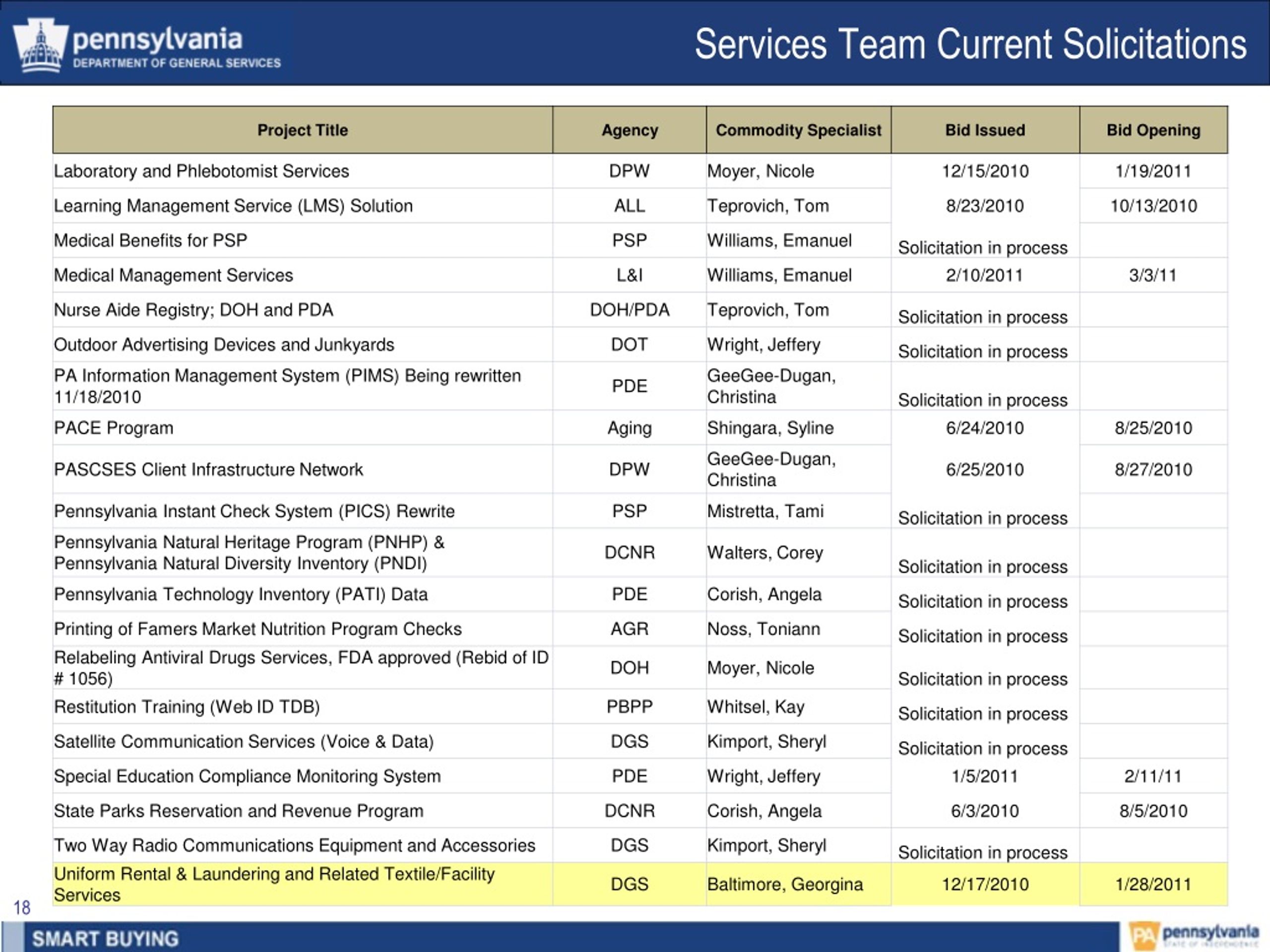
Task: Click bid opening date 8/5/2010
Action: pos(1153,811)
